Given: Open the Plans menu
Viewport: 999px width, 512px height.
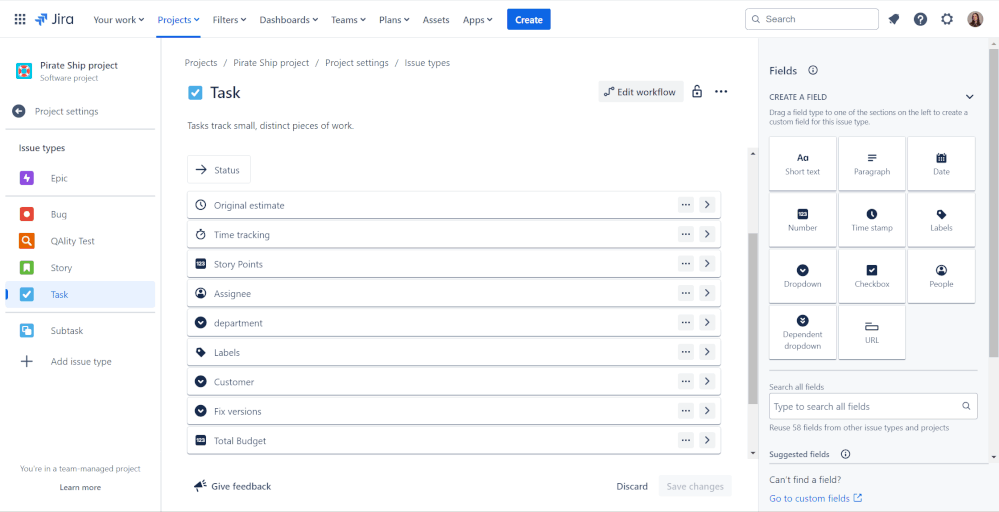Looking at the screenshot, I should tap(394, 20).
